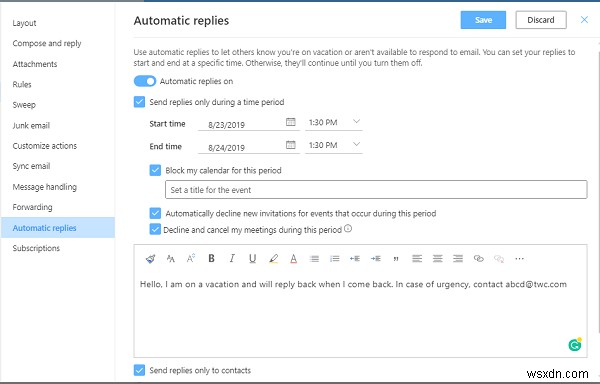This screenshot has width=600, height=384.
Task: Open more formatting options ellipsis
Action: (519, 259)
